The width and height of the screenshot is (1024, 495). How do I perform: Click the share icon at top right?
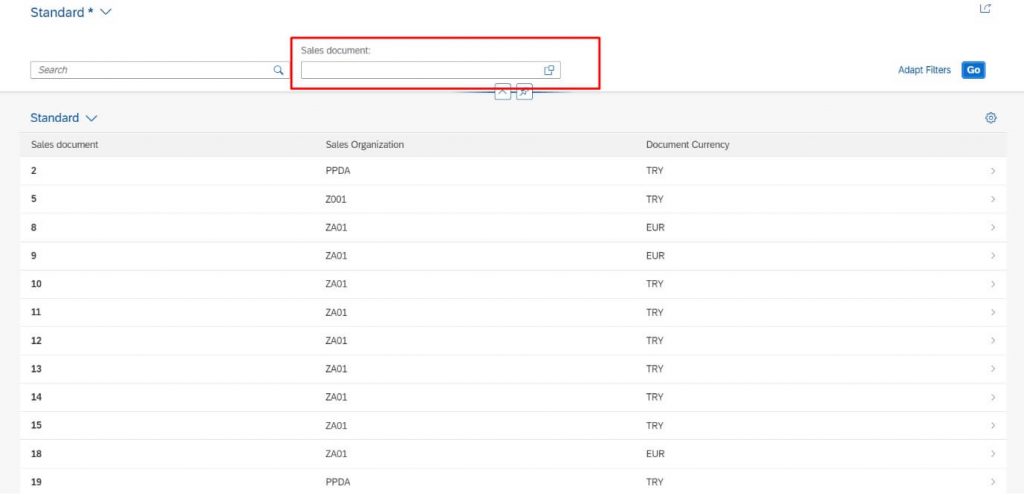point(985,8)
